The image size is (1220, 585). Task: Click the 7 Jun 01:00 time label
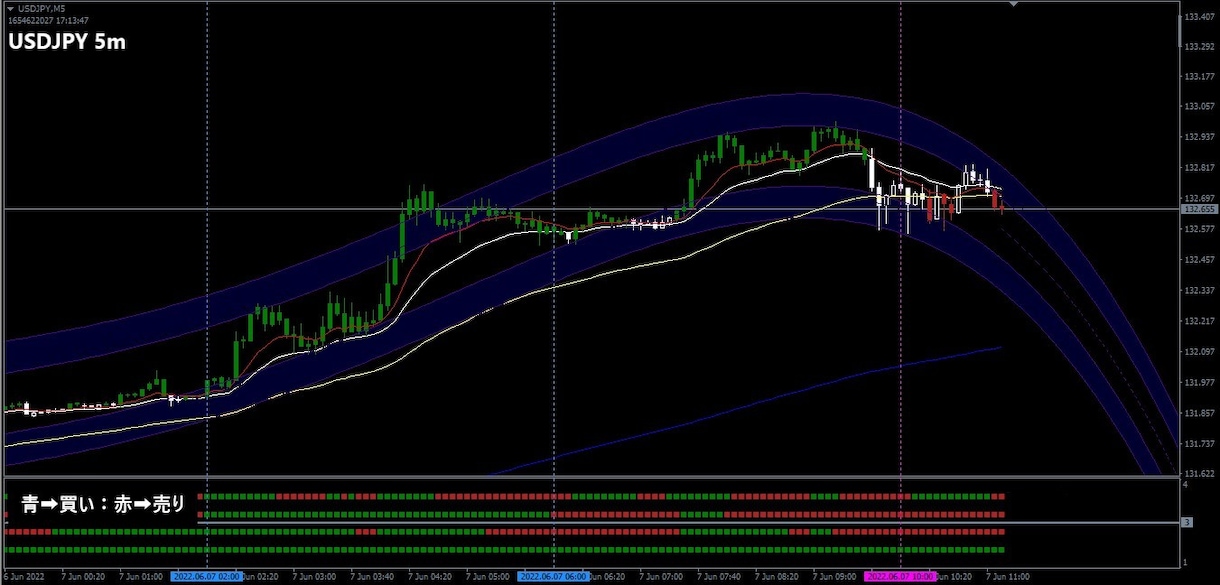click(141, 577)
